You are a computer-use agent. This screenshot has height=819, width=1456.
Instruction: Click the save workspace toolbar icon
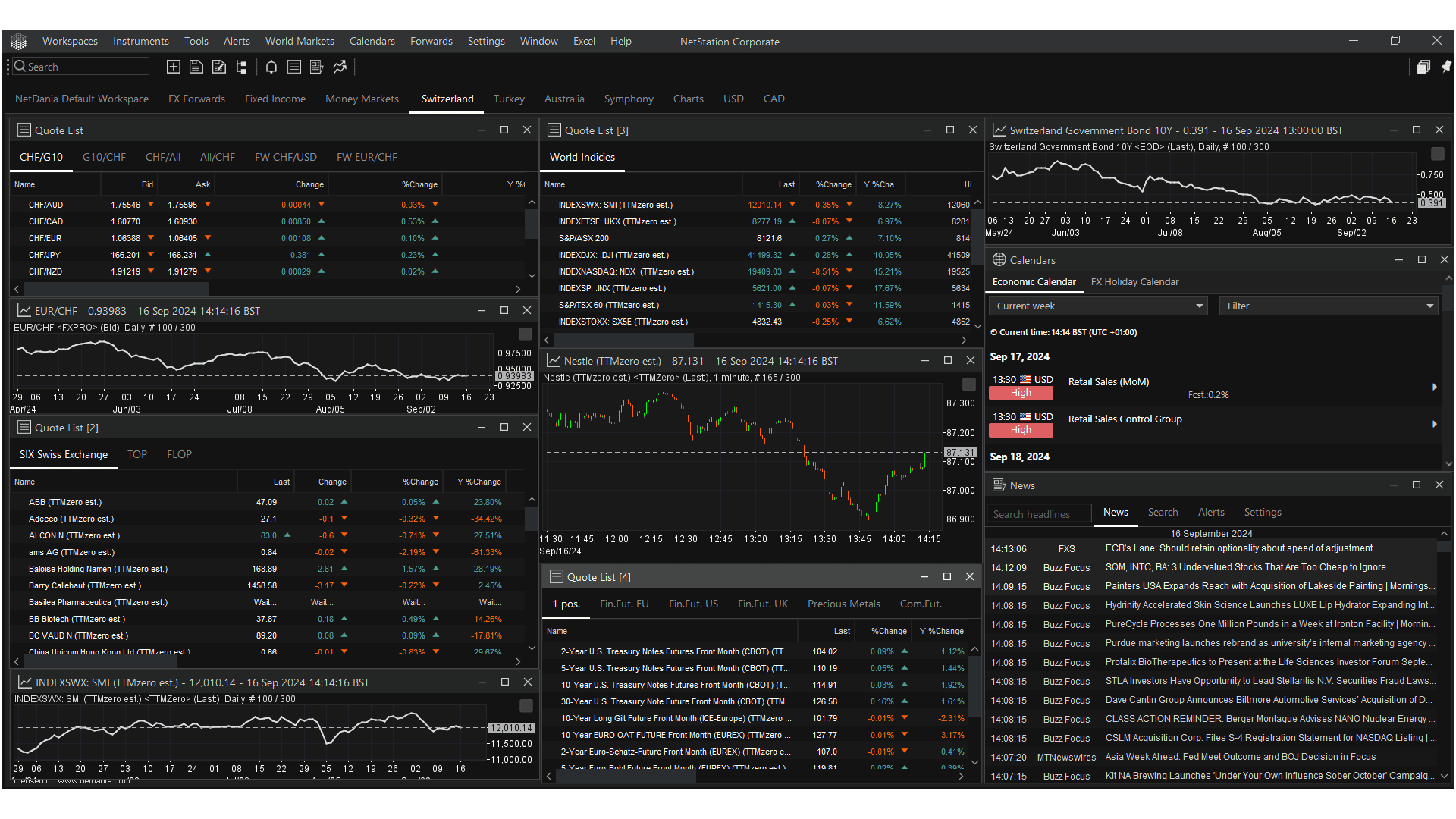pos(196,67)
